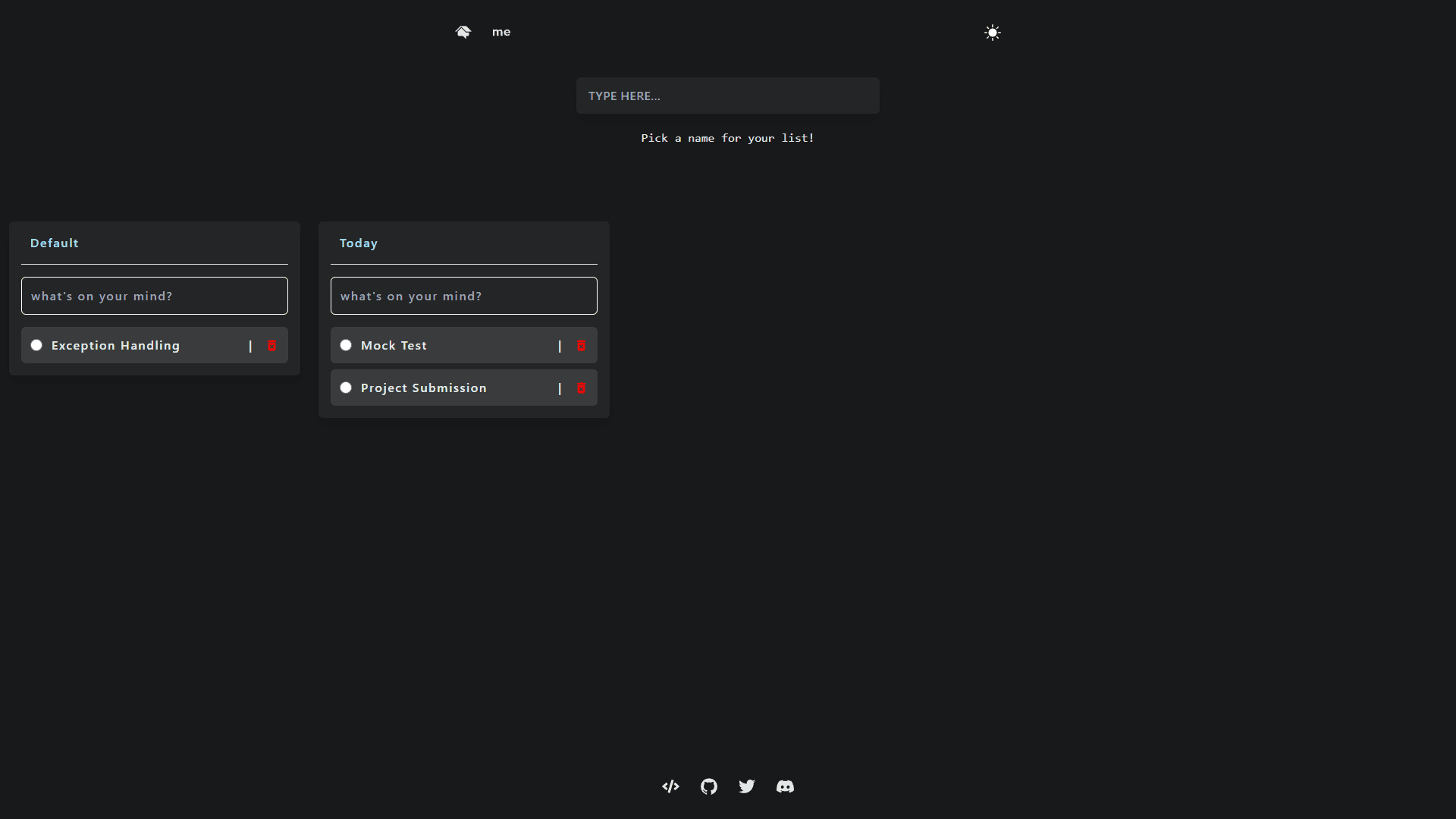The height and width of the screenshot is (819, 1456).
Task: Visit Twitter via footer bird icon
Action: pyautogui.click(x=747, y=786)
